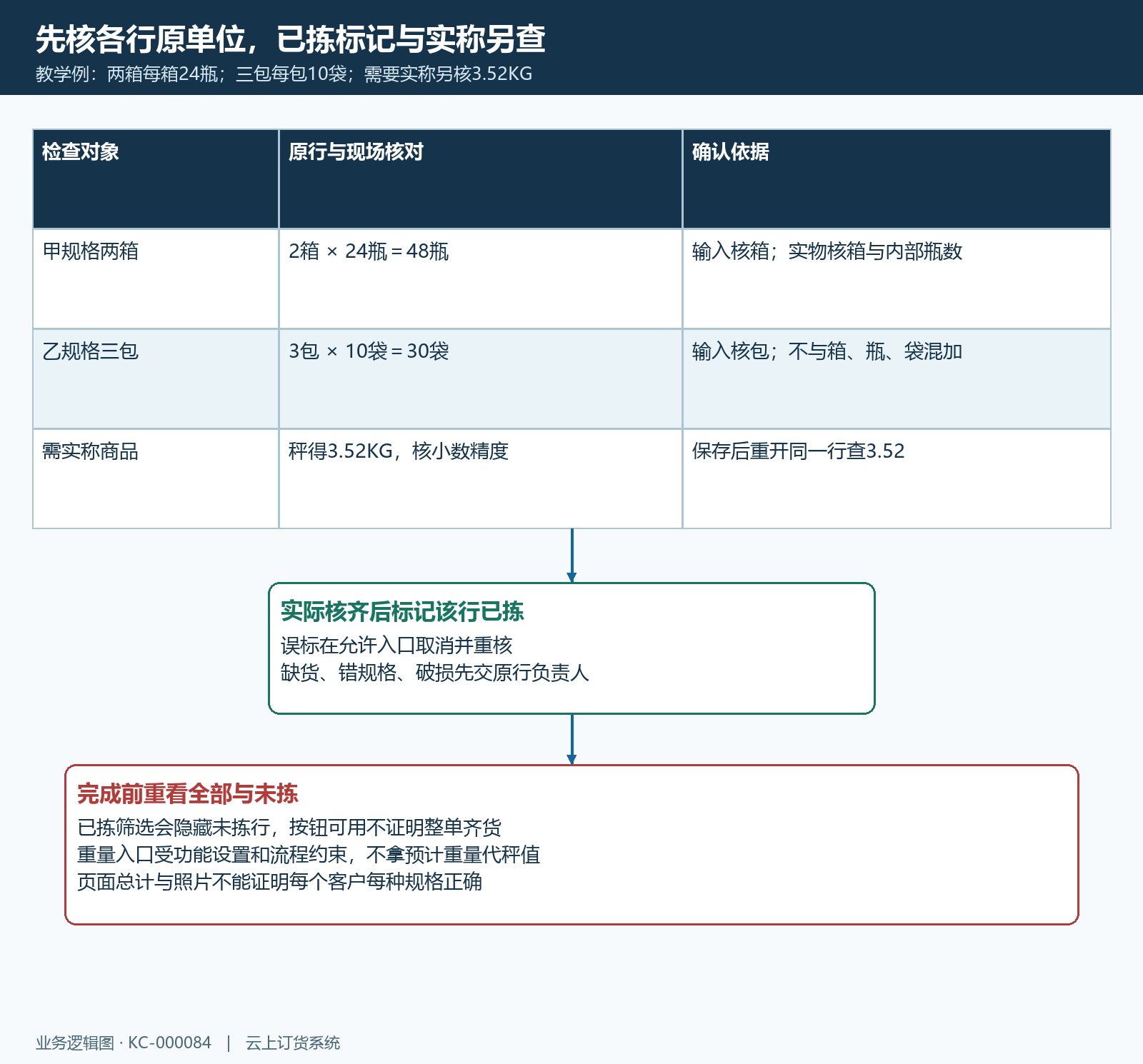Select the cell 2箱 × 24瓶＝48瓶
1143x1064 pixels.
481,278
